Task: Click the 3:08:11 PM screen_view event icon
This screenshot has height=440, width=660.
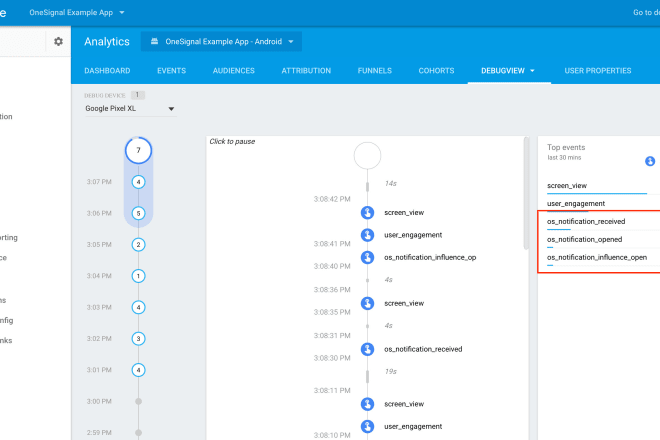Action: pos(367,404)
